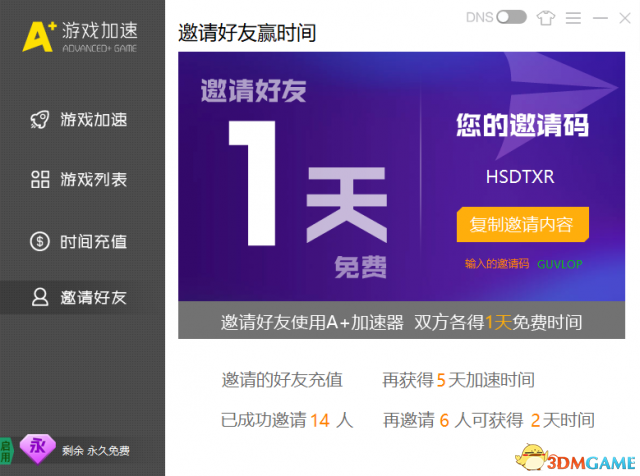Close the accelerator window

click(x=625, y=18)
